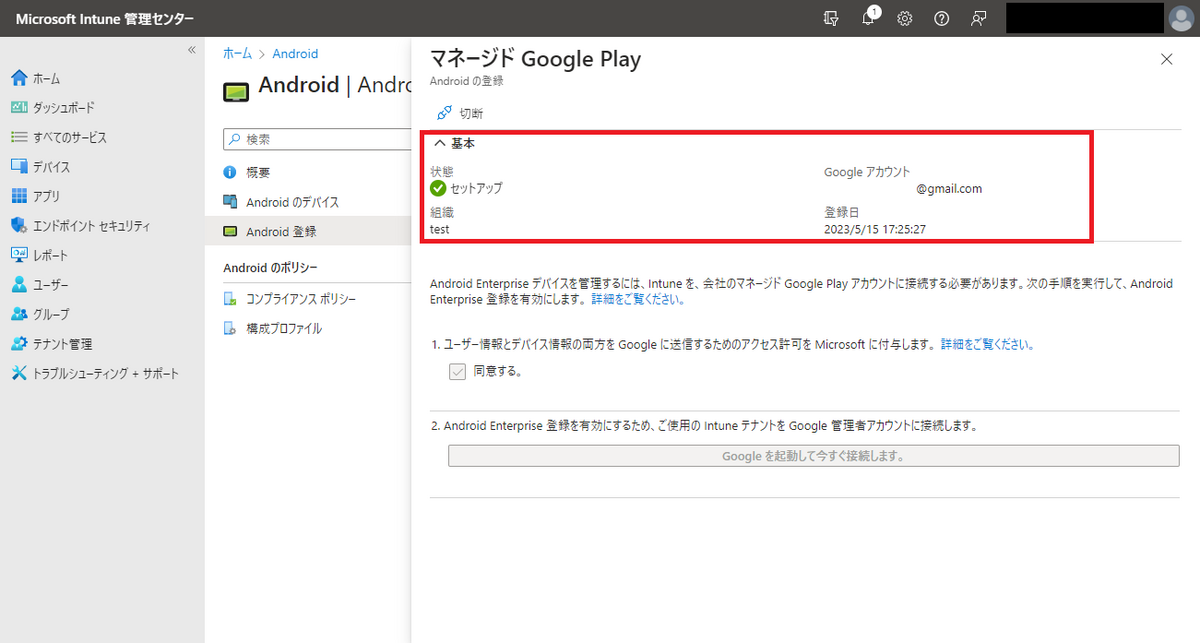Open feedback icon in top bar
The image size is (1200, 643).
(x=978, y=18)
